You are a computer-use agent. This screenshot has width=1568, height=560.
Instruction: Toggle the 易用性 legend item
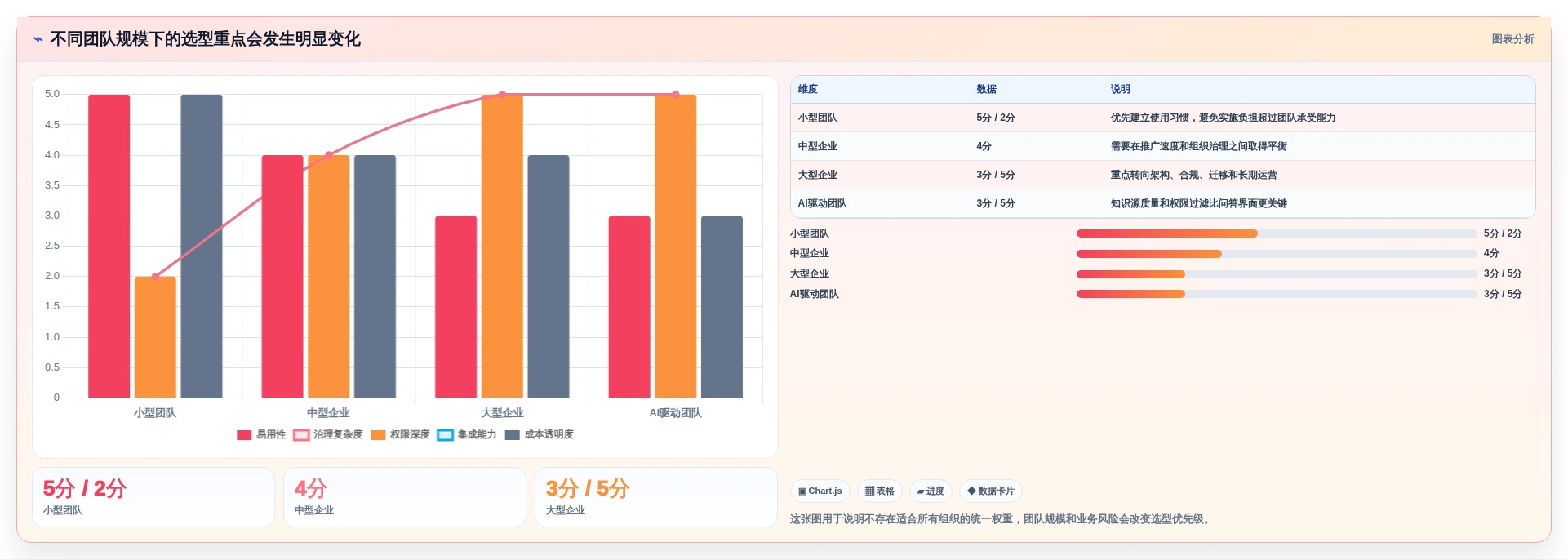click(261, 434)
